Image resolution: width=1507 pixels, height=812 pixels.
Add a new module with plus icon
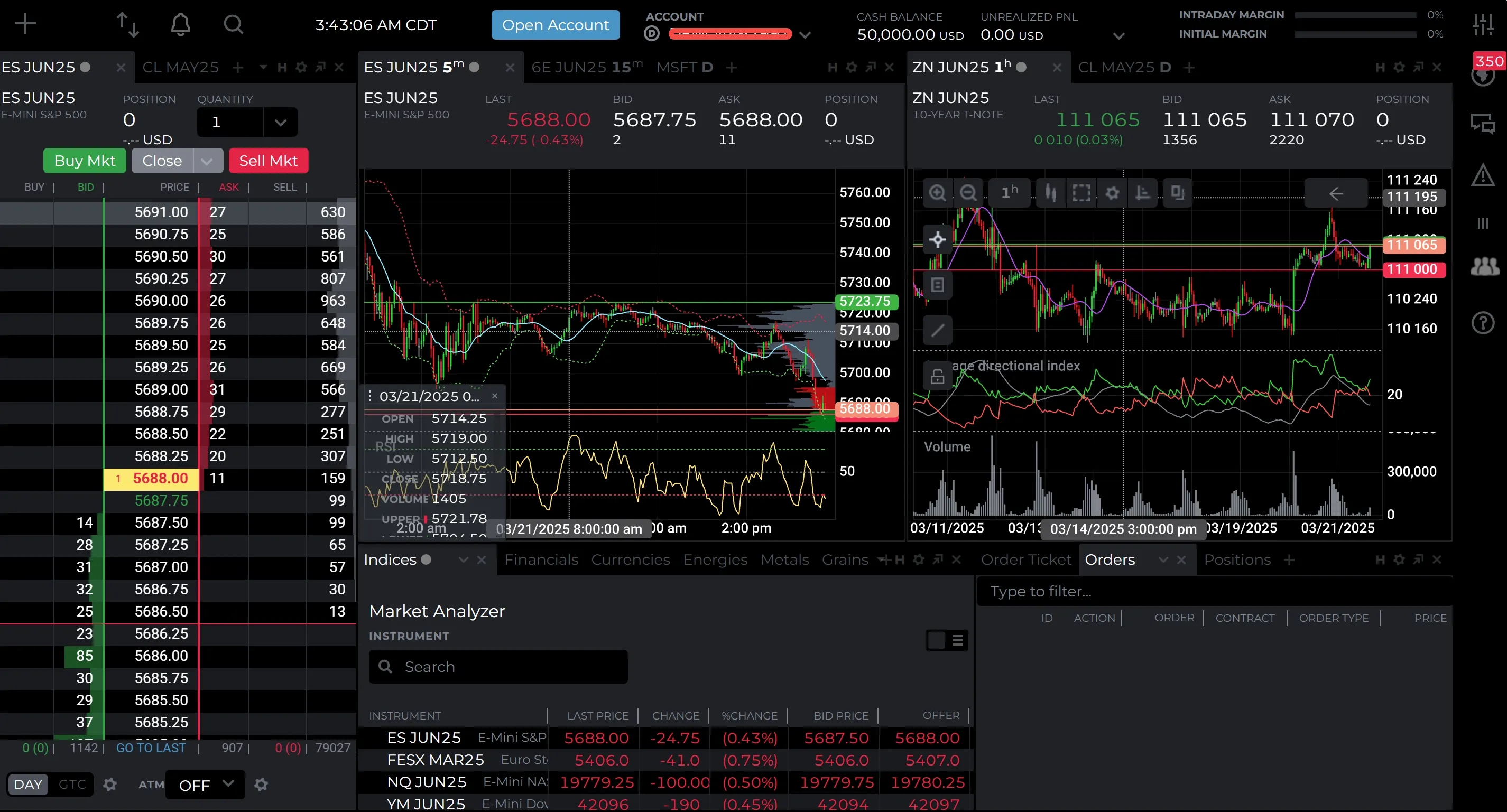coord(25,24)
